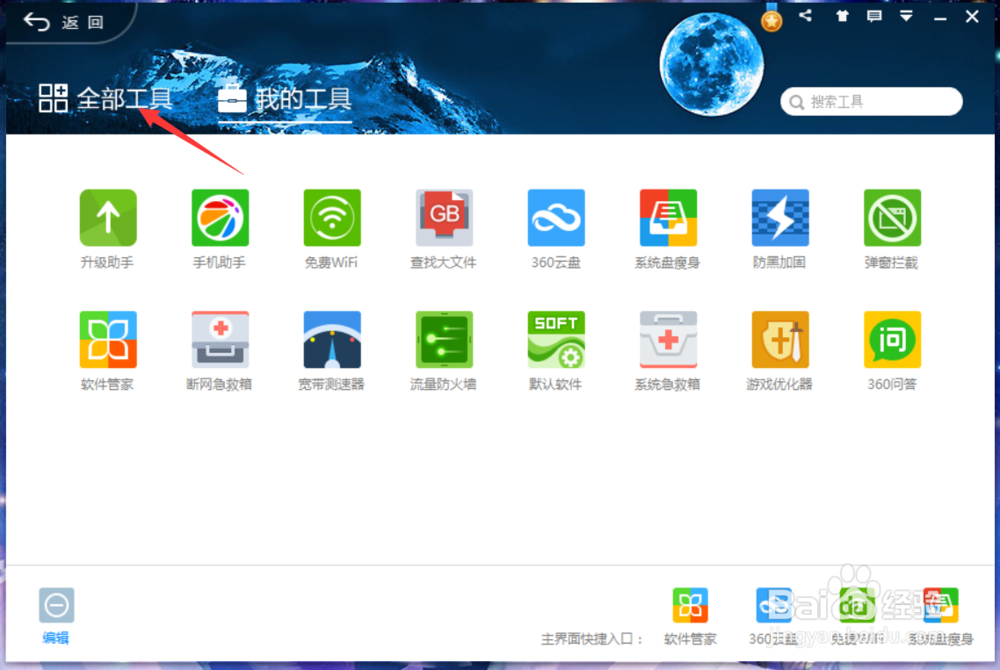Open the 系统盘瘦身 shortcut in the bottom bar
This screenshot has width=1000, height=670.
click(x=941, y=605)
